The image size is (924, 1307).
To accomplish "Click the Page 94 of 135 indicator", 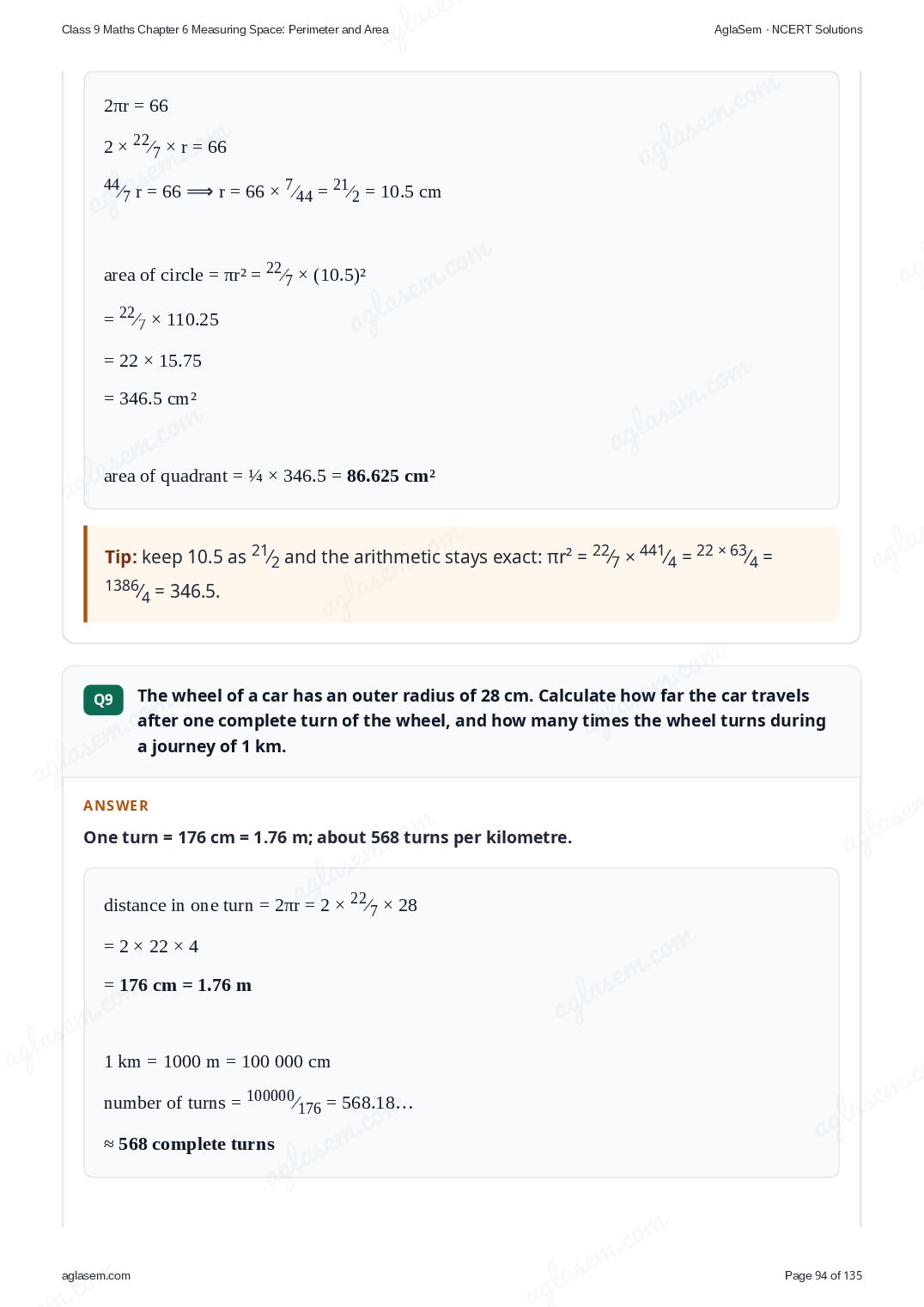I will (824, 1275).
